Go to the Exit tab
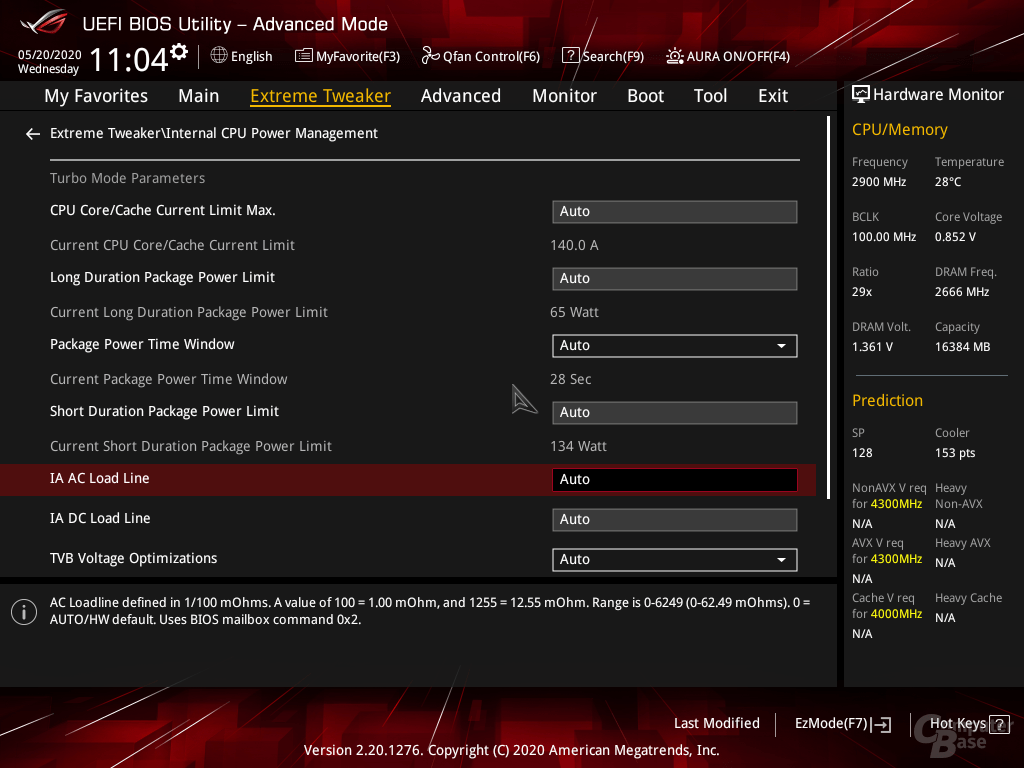 point(773,96)
